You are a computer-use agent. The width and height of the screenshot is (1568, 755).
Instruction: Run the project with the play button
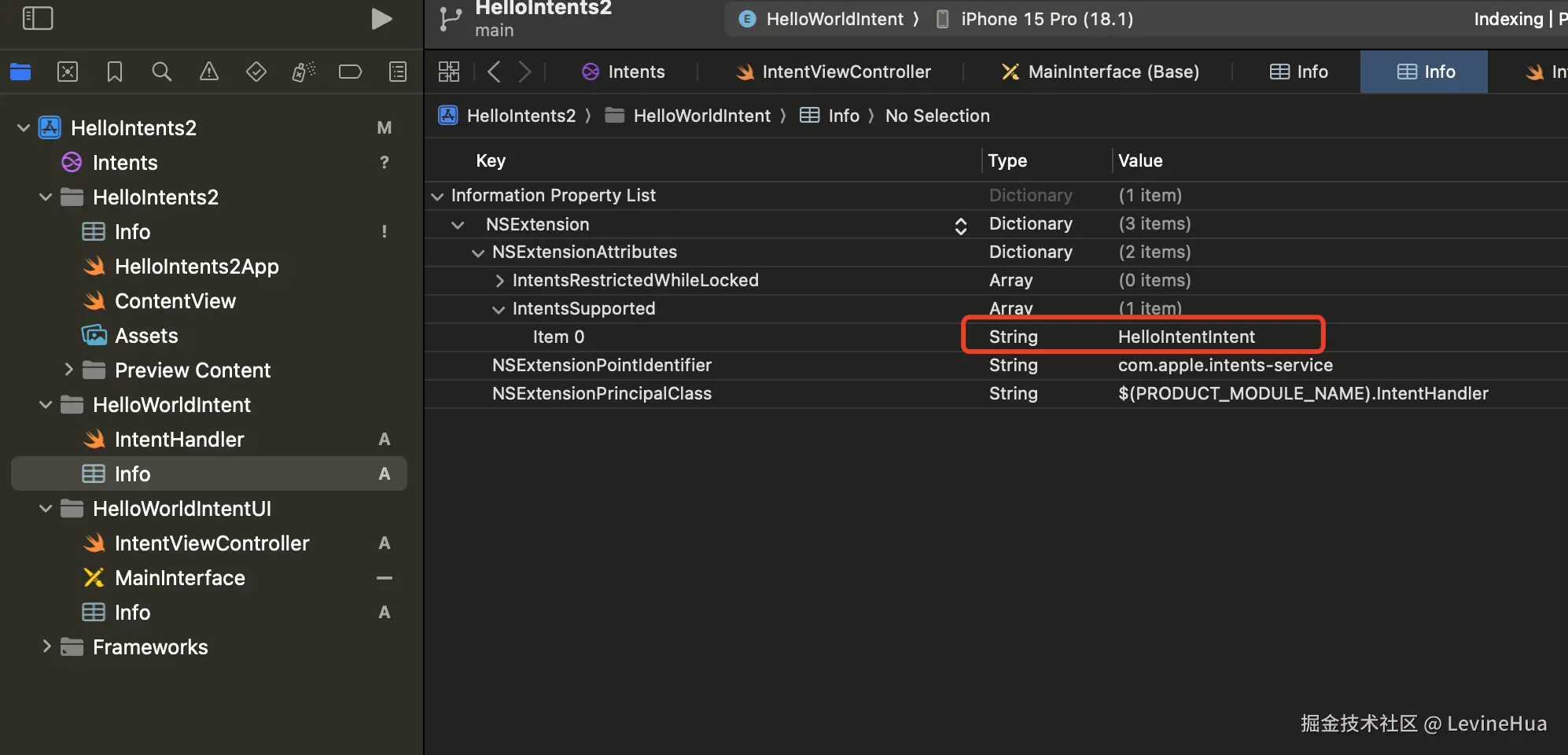pyautogui.click(x=381, y=18)
